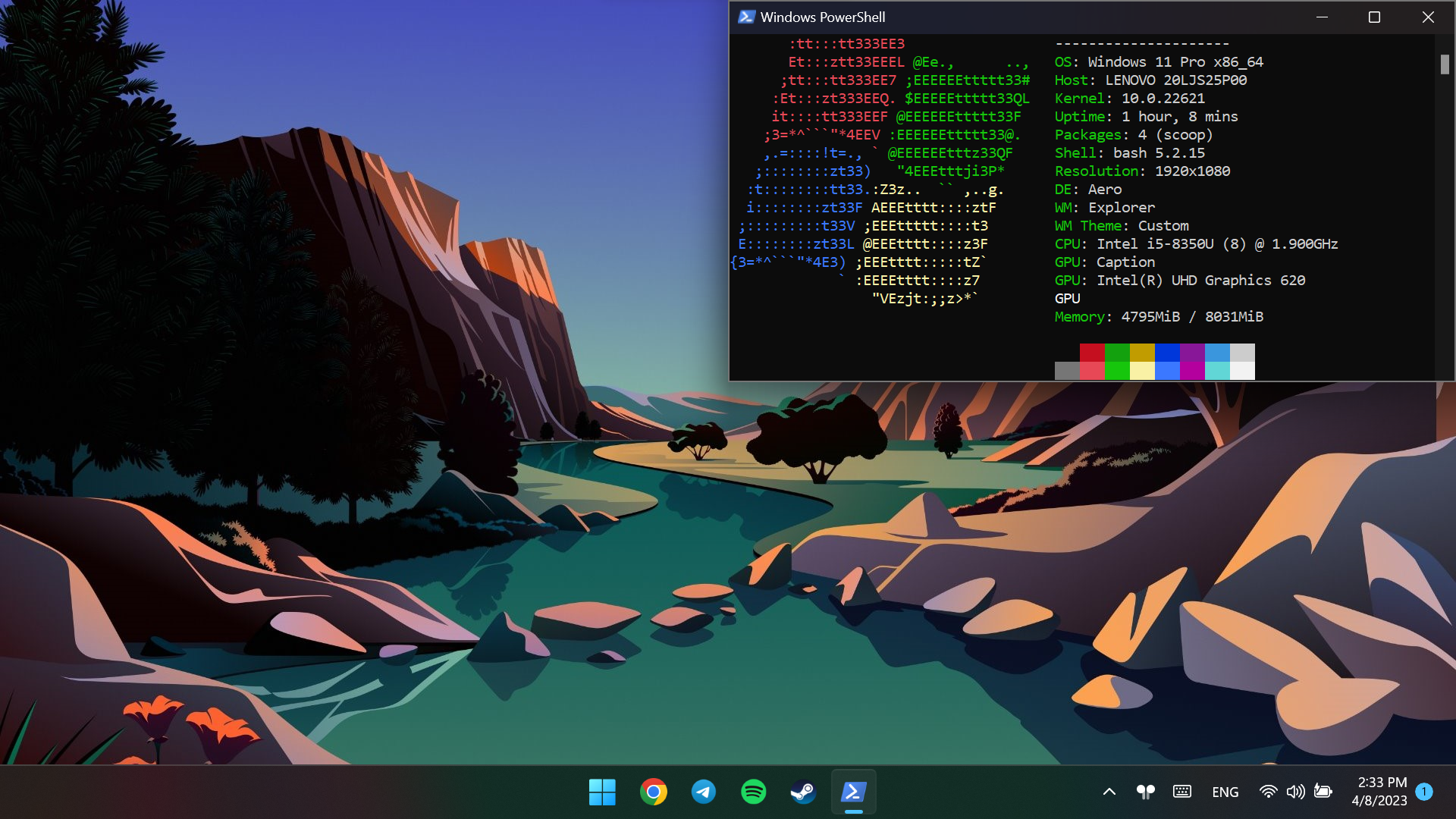Click the speaker volume icon
Viewport: 1456px width, 819px height.
pos(1295,792)
